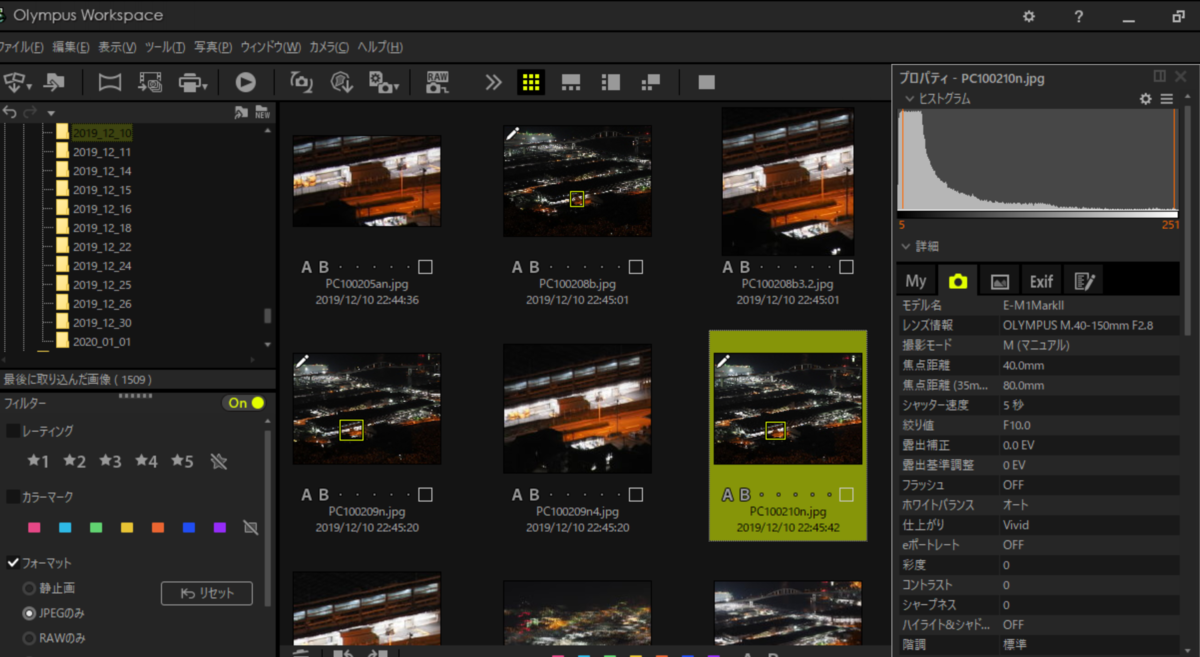Click the RAW processing icon
Screen dimensions: 1200x657
pos(438,83)
